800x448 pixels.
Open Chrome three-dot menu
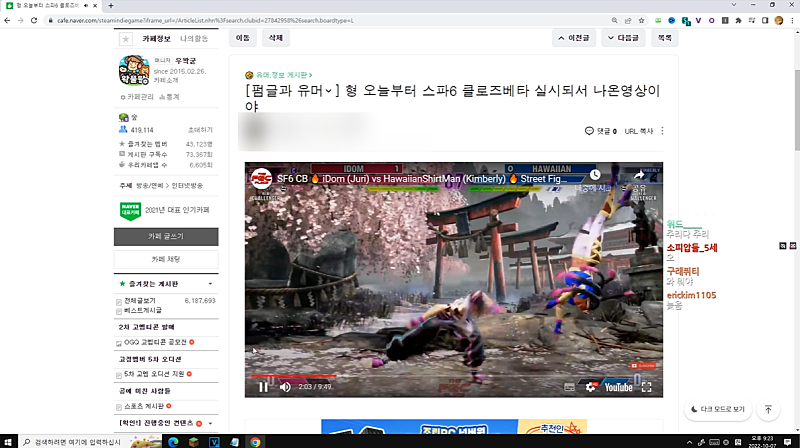[x=792, y=20]
